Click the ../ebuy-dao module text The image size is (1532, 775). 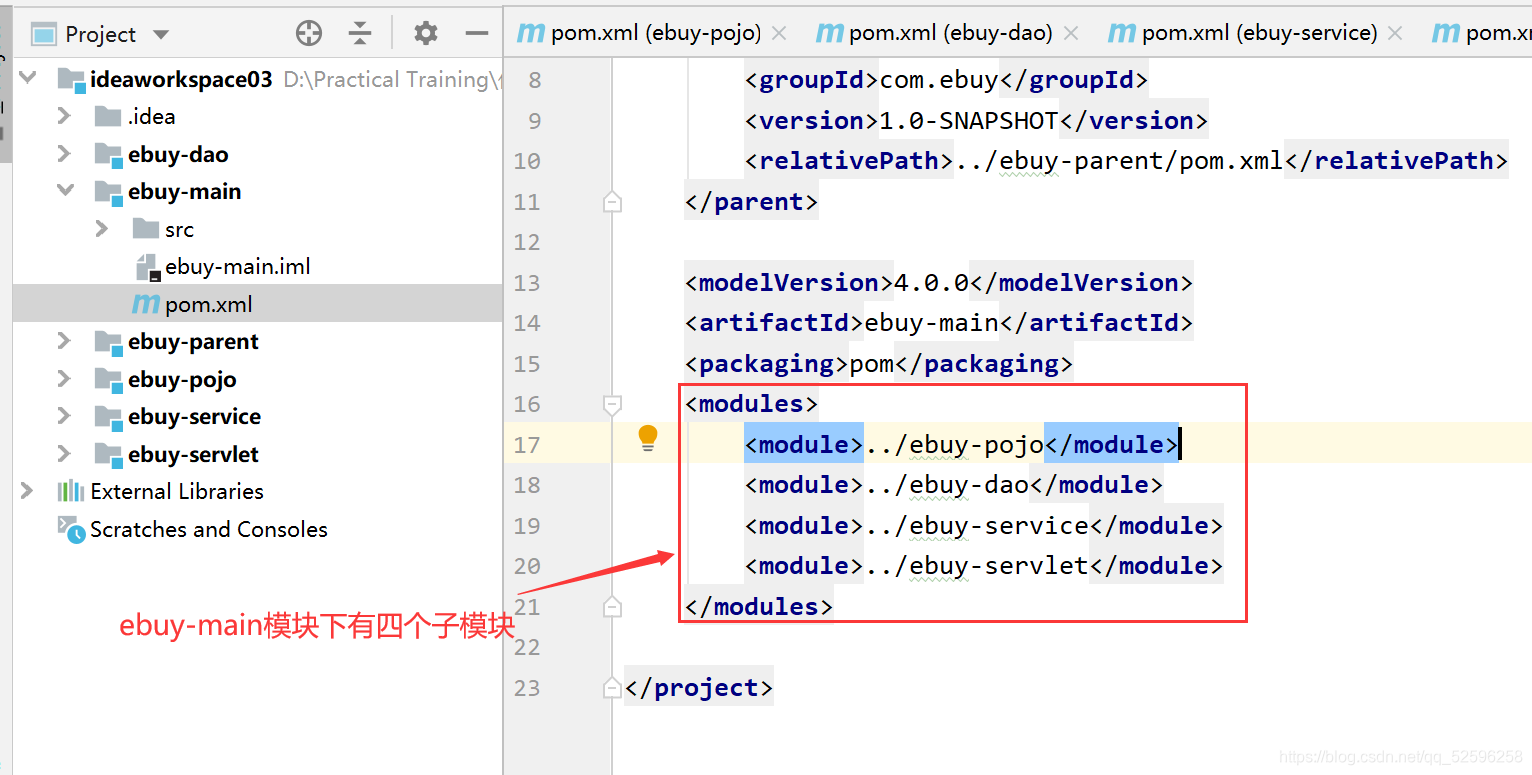click(x=946, y=485)
